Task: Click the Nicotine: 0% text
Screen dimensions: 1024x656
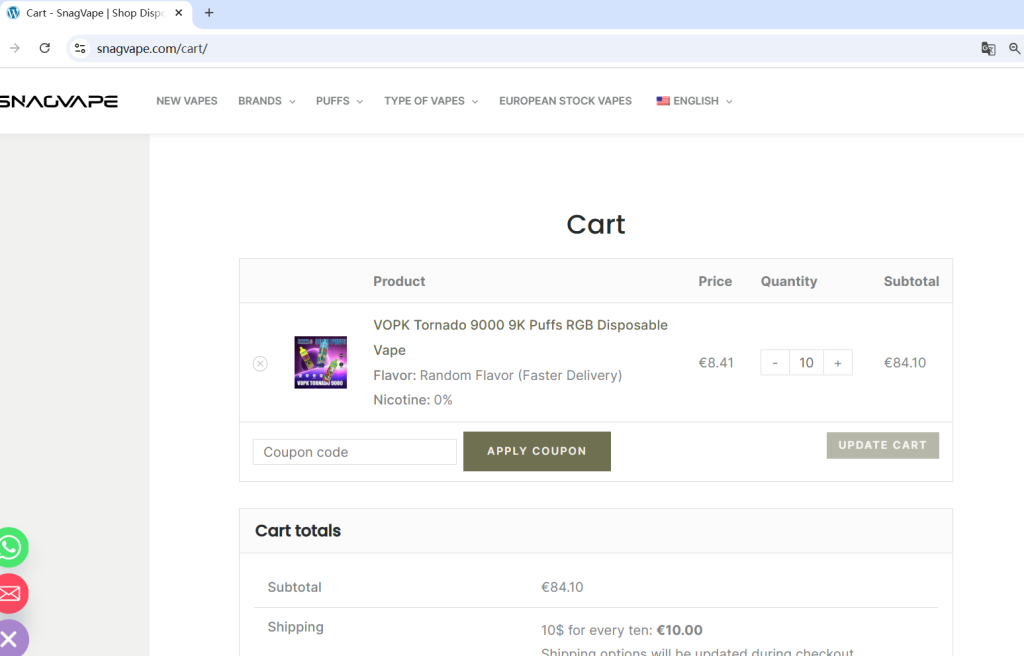Action: point(413,400)
